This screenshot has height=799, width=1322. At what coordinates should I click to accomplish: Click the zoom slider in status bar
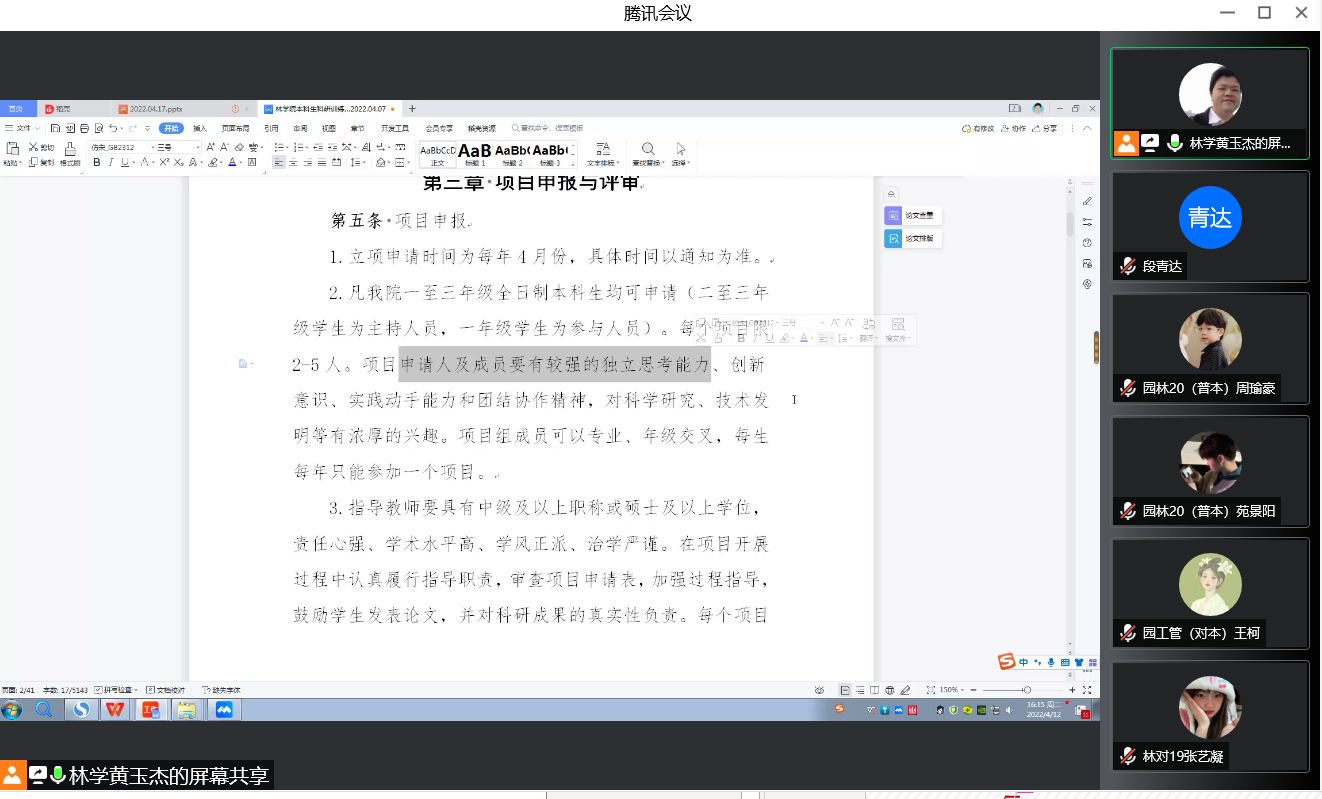point(1025,690)
